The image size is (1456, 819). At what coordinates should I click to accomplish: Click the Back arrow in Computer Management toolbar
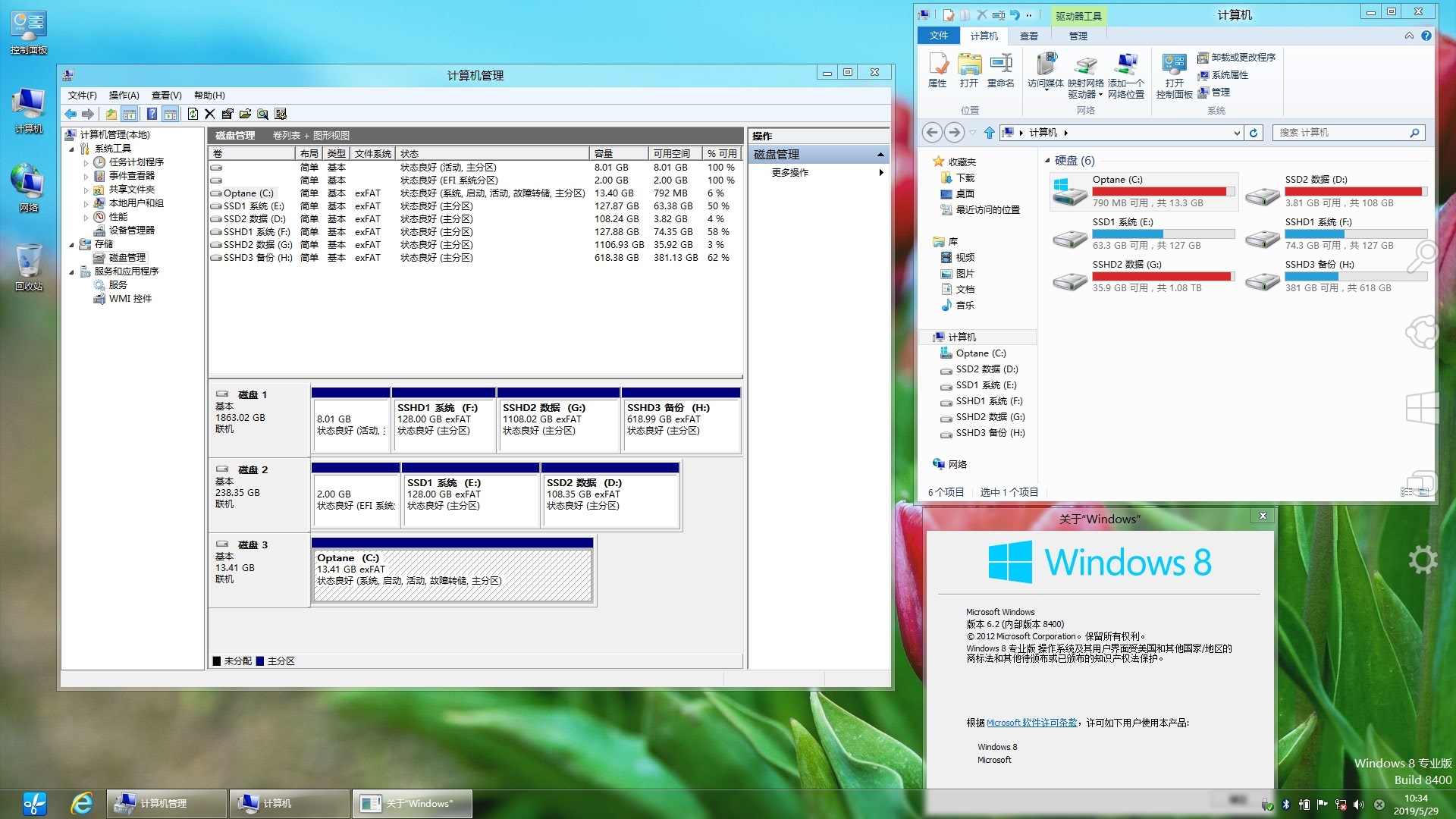pos(71,114)
